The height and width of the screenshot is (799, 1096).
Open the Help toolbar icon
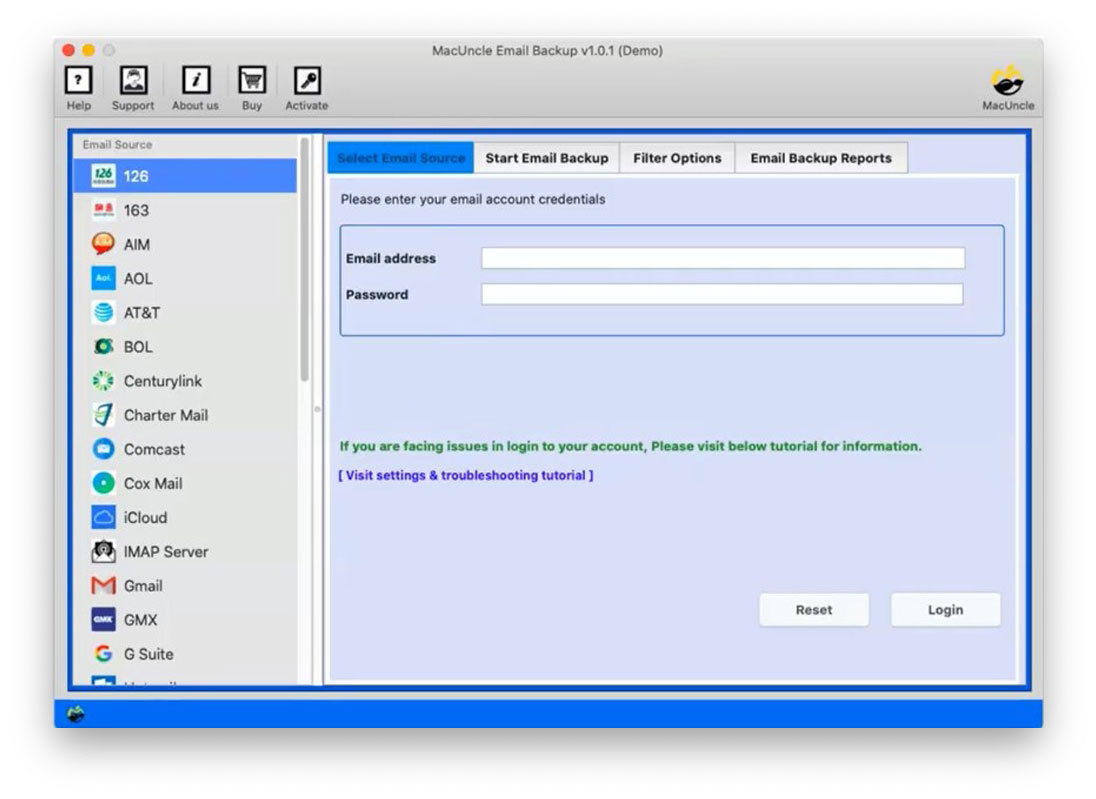point(78,82)
